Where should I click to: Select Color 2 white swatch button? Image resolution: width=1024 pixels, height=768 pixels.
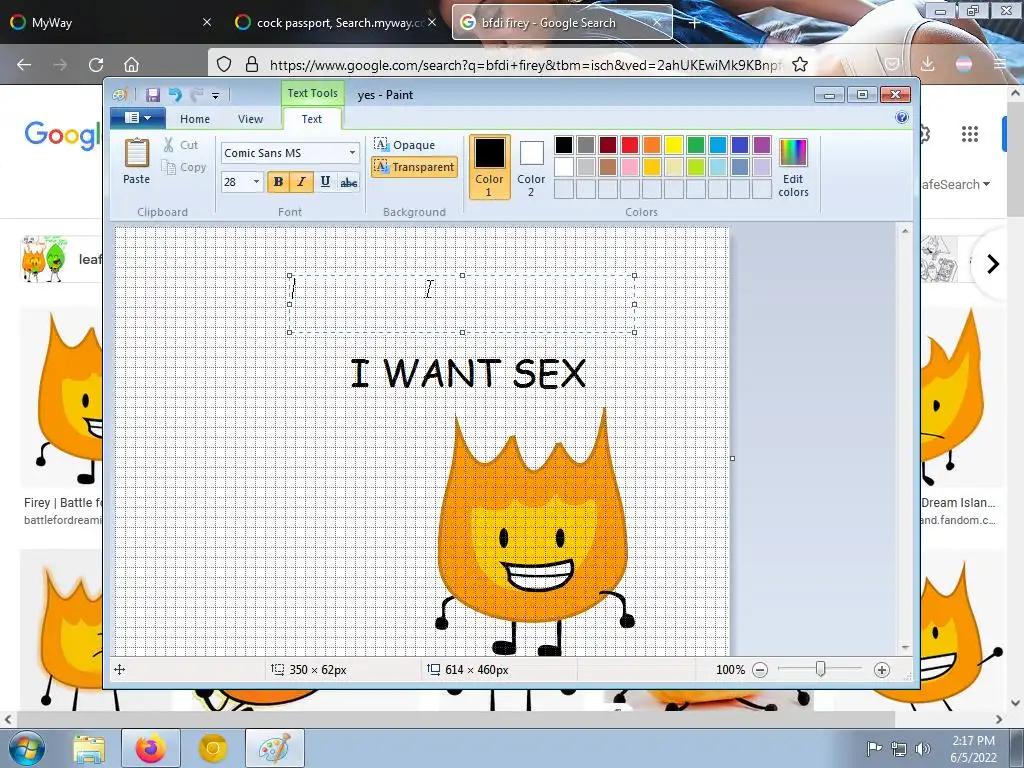coord(531,167)
